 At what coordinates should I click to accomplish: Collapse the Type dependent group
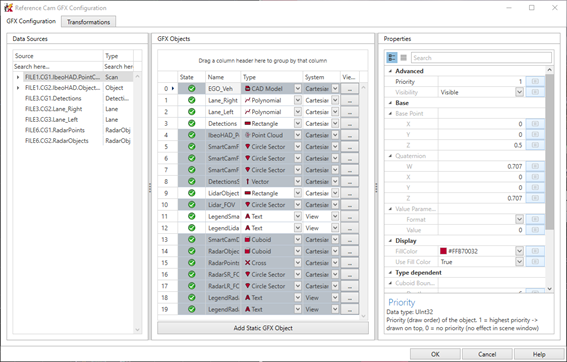(x=390, y=272)
